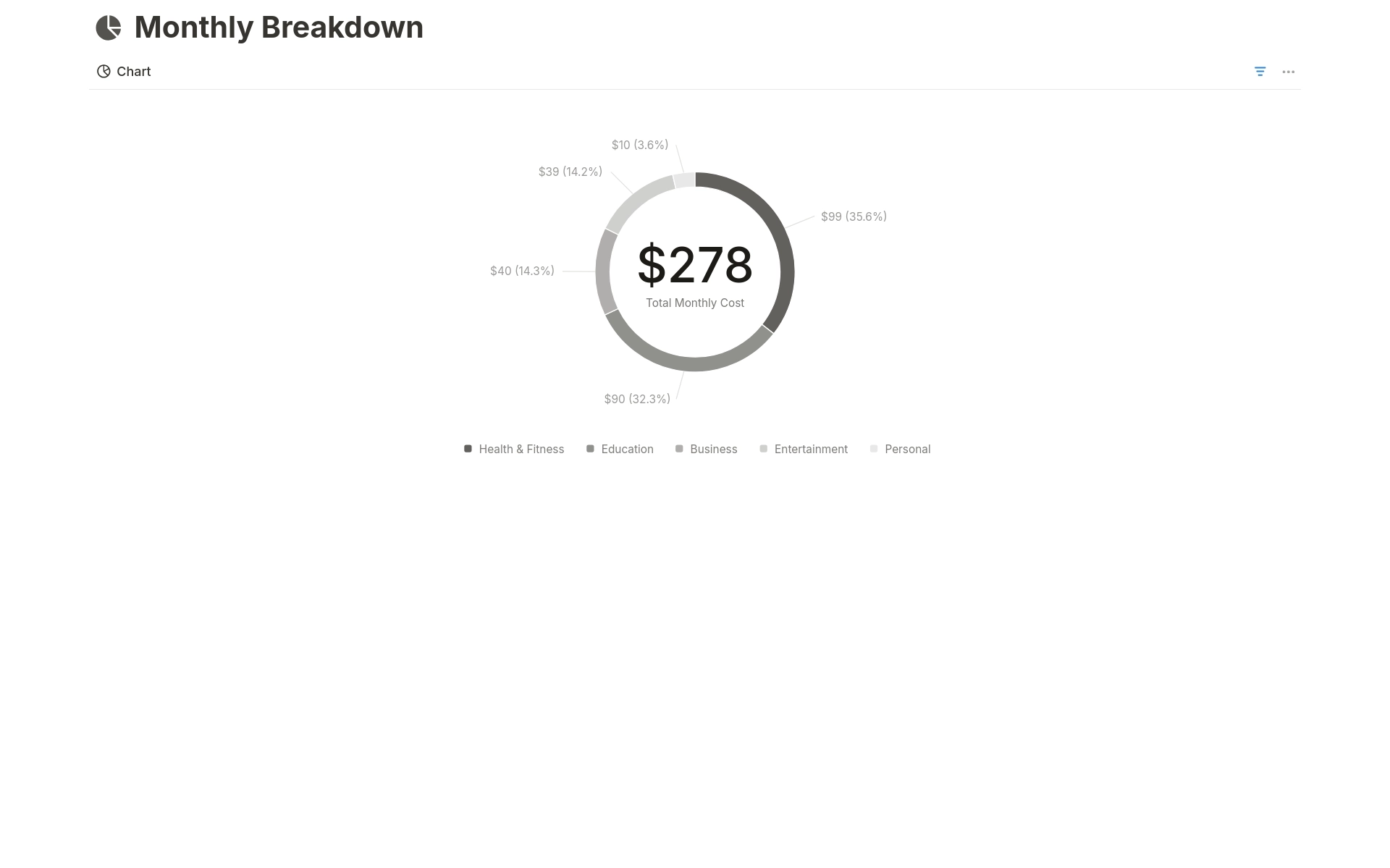Click the Education legend icon
This screenshot has width=1390, height=868.
pos(590,449)
